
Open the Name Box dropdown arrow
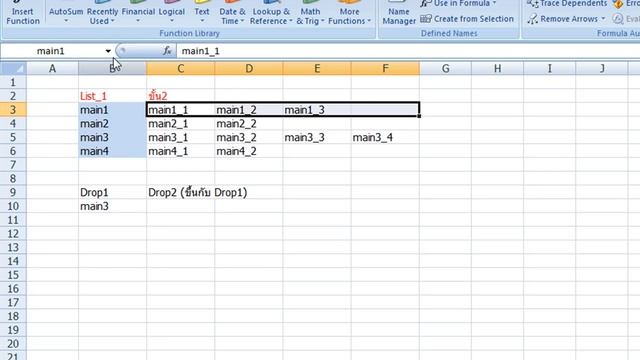(x=108, y=51)
